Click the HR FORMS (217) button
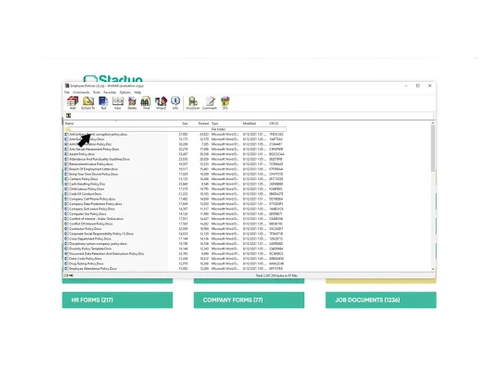500x375 pixels. [117, 300]
